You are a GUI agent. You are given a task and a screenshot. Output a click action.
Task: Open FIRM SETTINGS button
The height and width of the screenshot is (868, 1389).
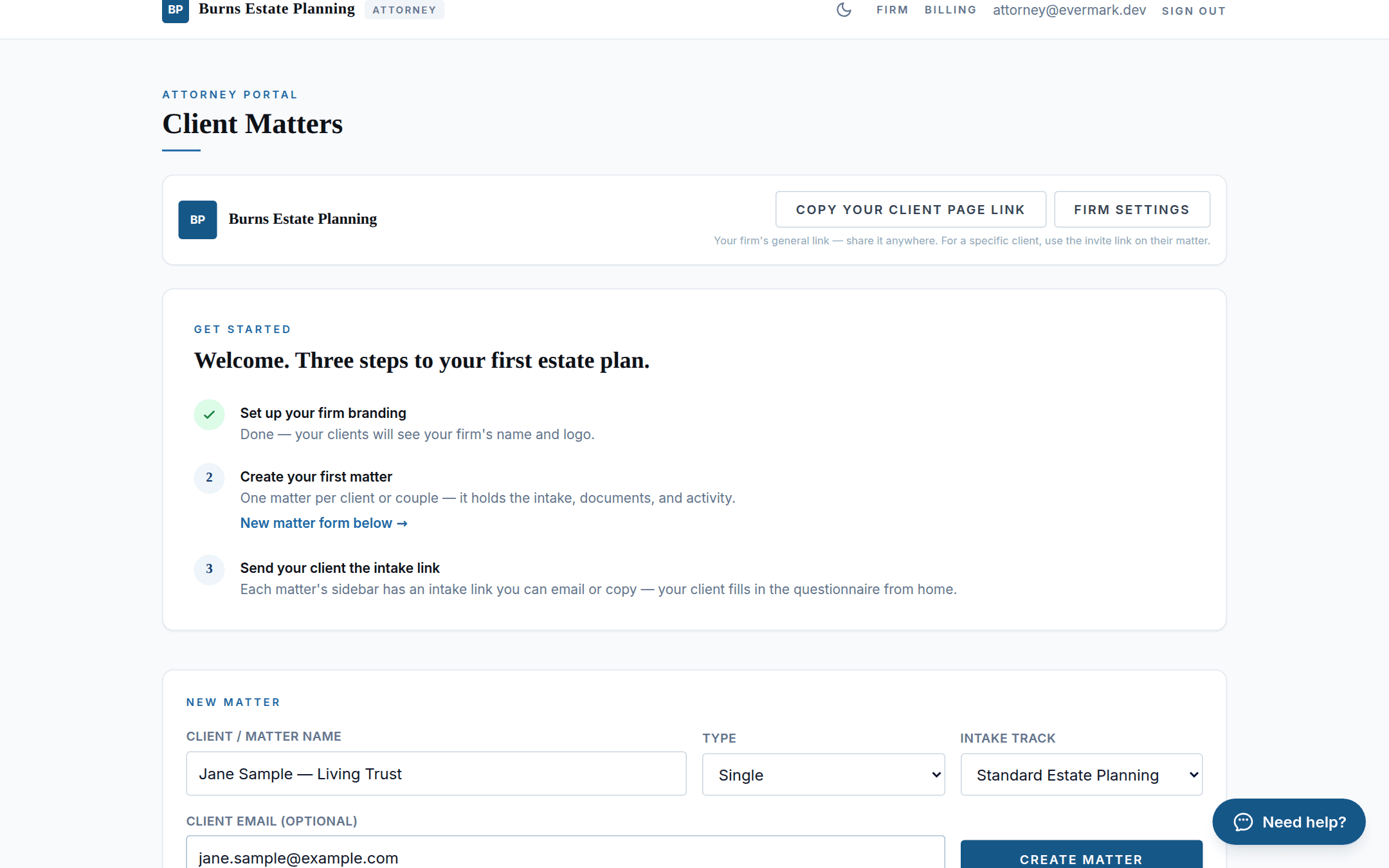pyautogui.click(x=1132, y=210)
